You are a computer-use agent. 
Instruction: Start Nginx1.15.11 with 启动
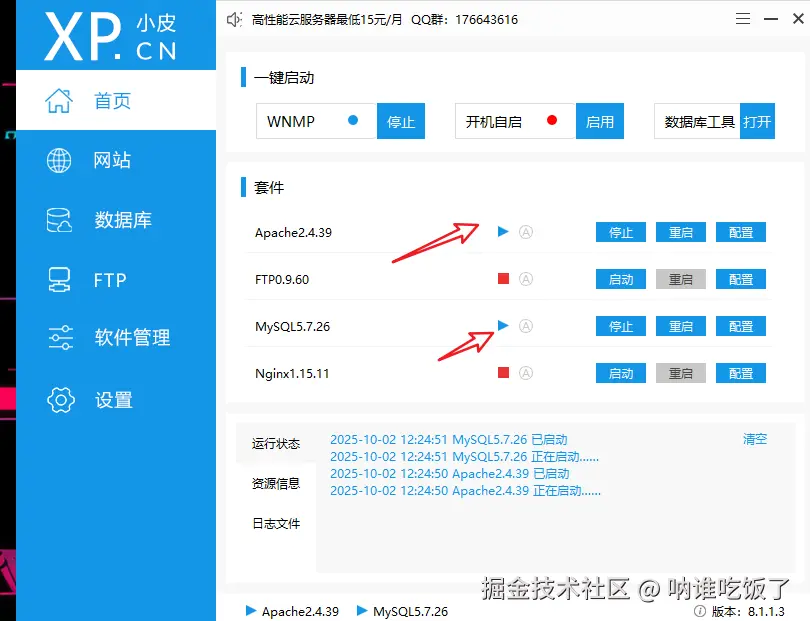(621, 373)
